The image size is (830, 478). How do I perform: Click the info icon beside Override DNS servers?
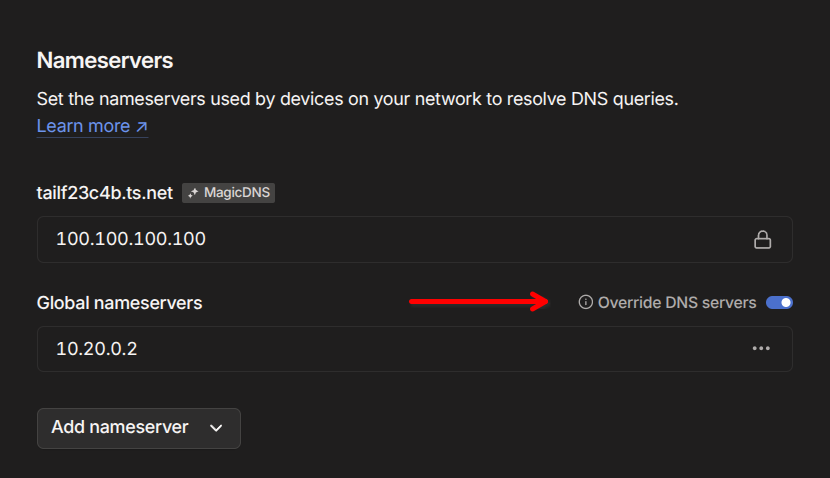(586, 302)
